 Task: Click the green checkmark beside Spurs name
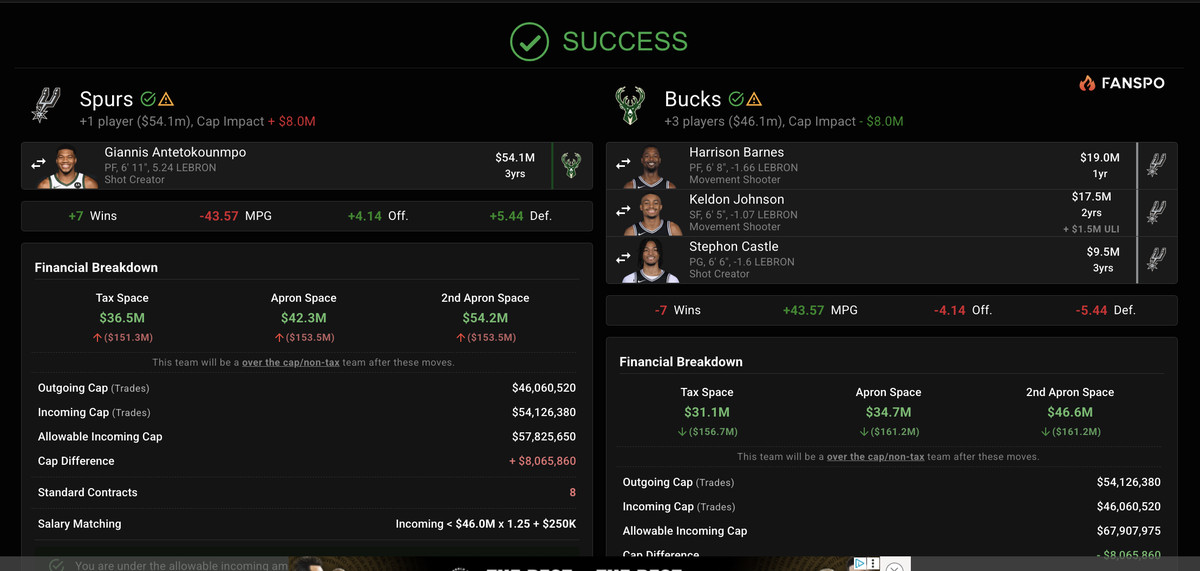148,99
